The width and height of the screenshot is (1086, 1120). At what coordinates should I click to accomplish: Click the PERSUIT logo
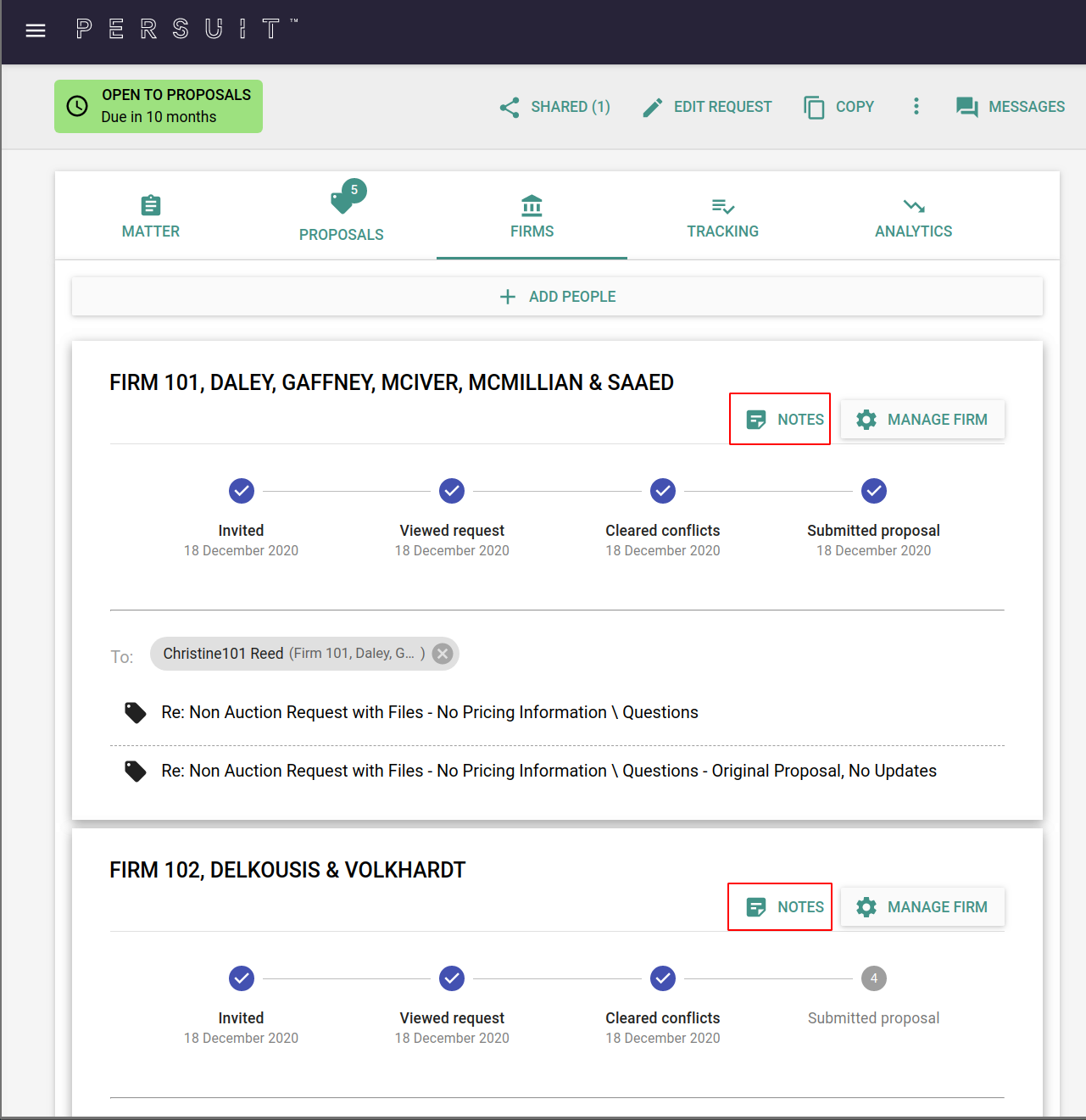click(x=187, y=30)
